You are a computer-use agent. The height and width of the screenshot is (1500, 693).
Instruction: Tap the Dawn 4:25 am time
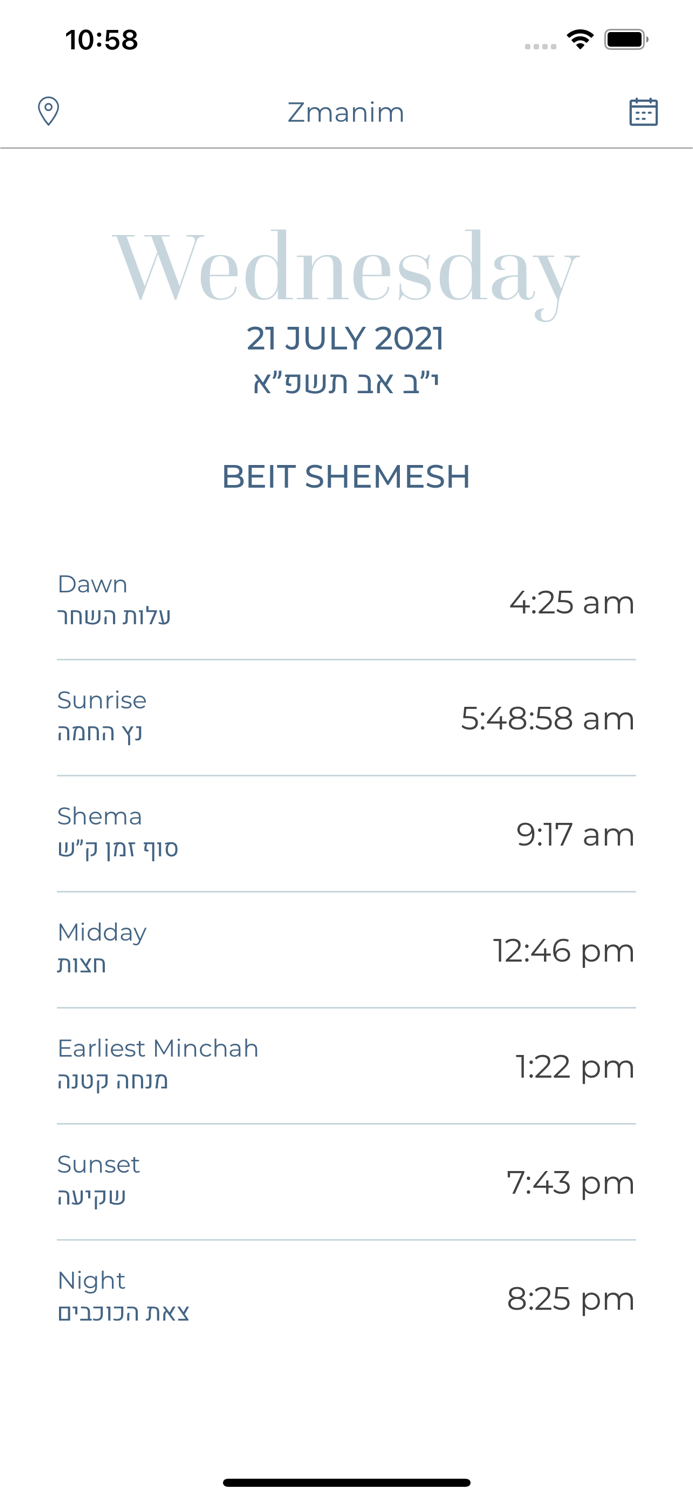click(571, 602)
